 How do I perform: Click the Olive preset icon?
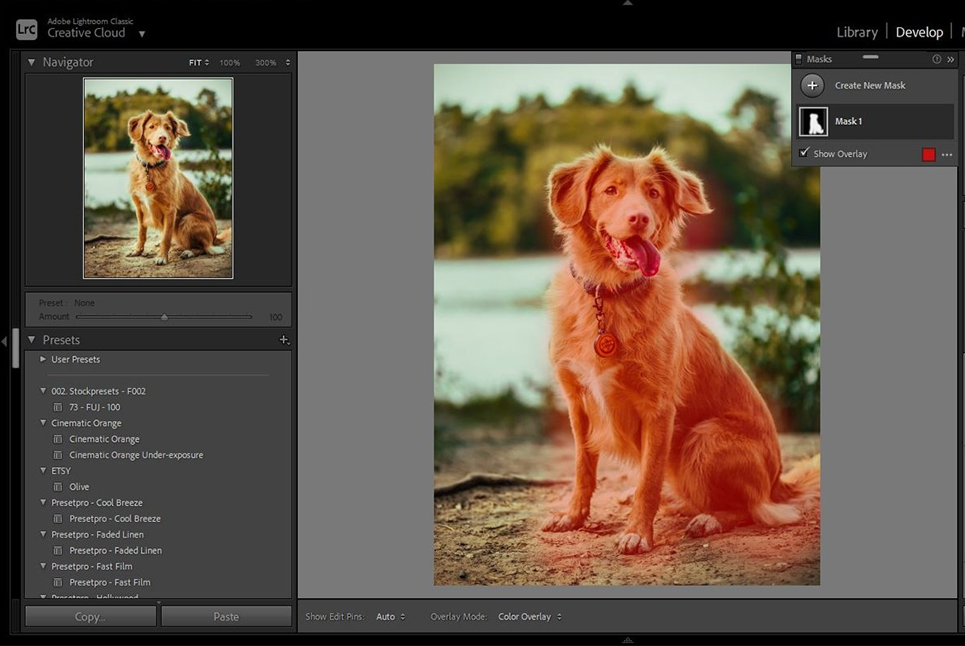(58, 487)
